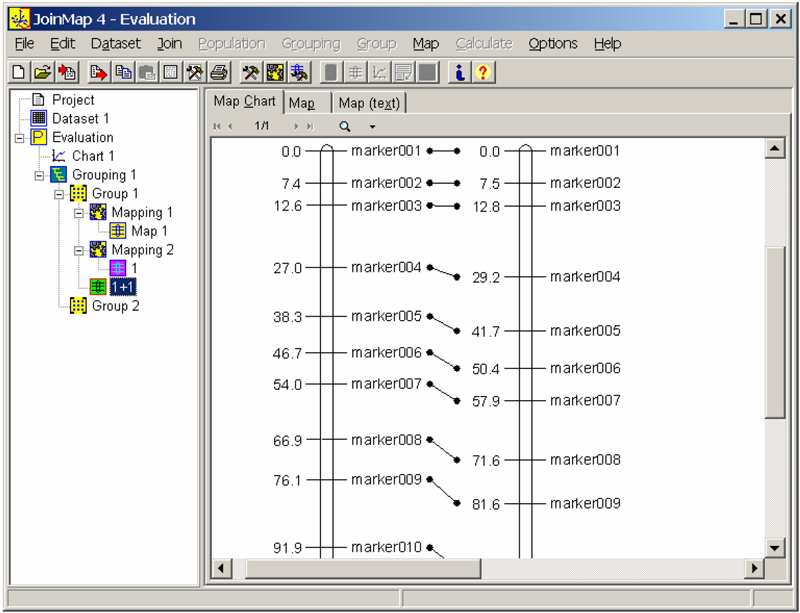Screen dimensions: 800x613
Task: Switch to the Map (text) tab
Action: [x=369, y=104]
